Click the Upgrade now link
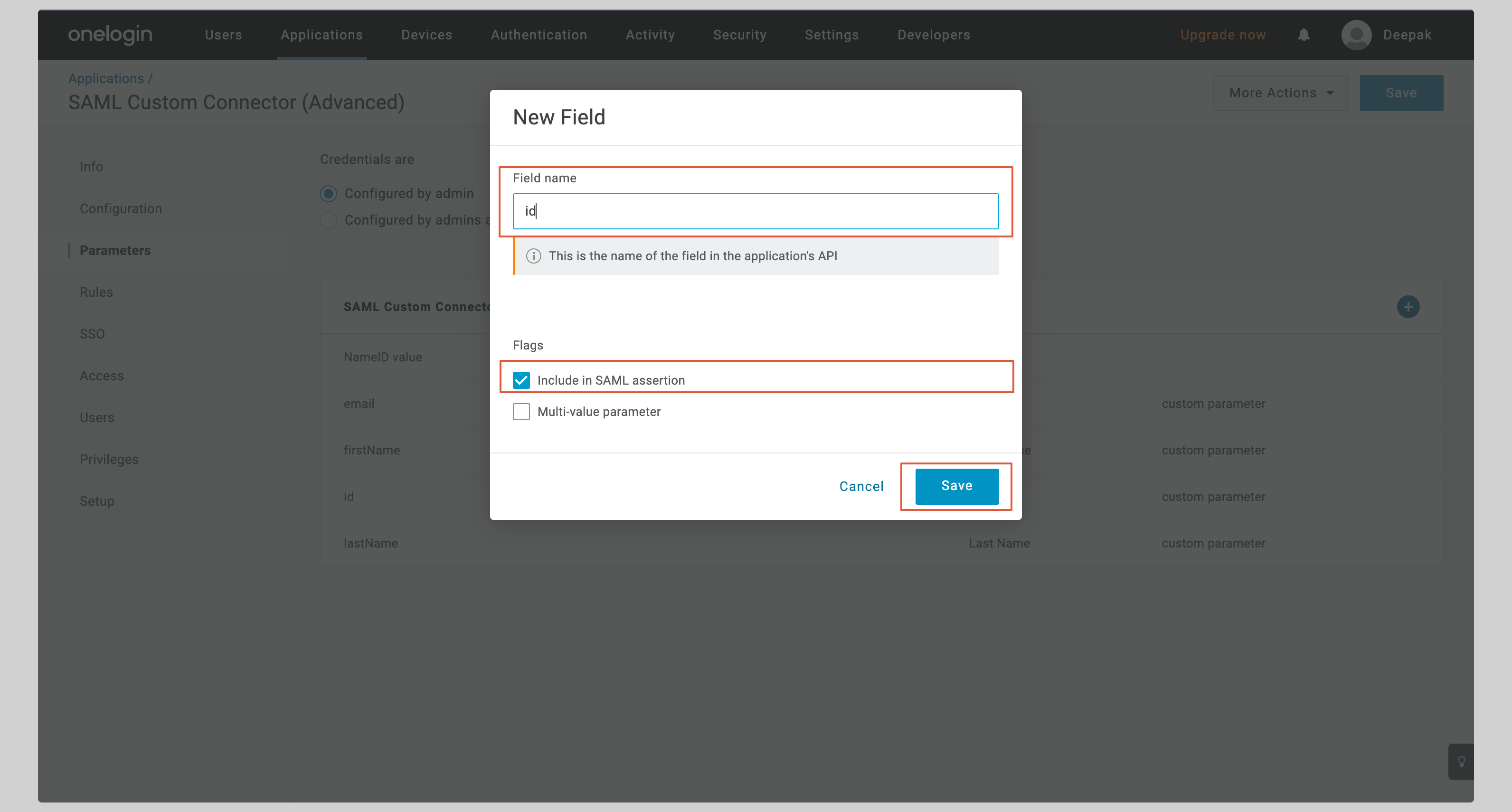This screenshot has width=1512, height=812. pos(1223,35)
